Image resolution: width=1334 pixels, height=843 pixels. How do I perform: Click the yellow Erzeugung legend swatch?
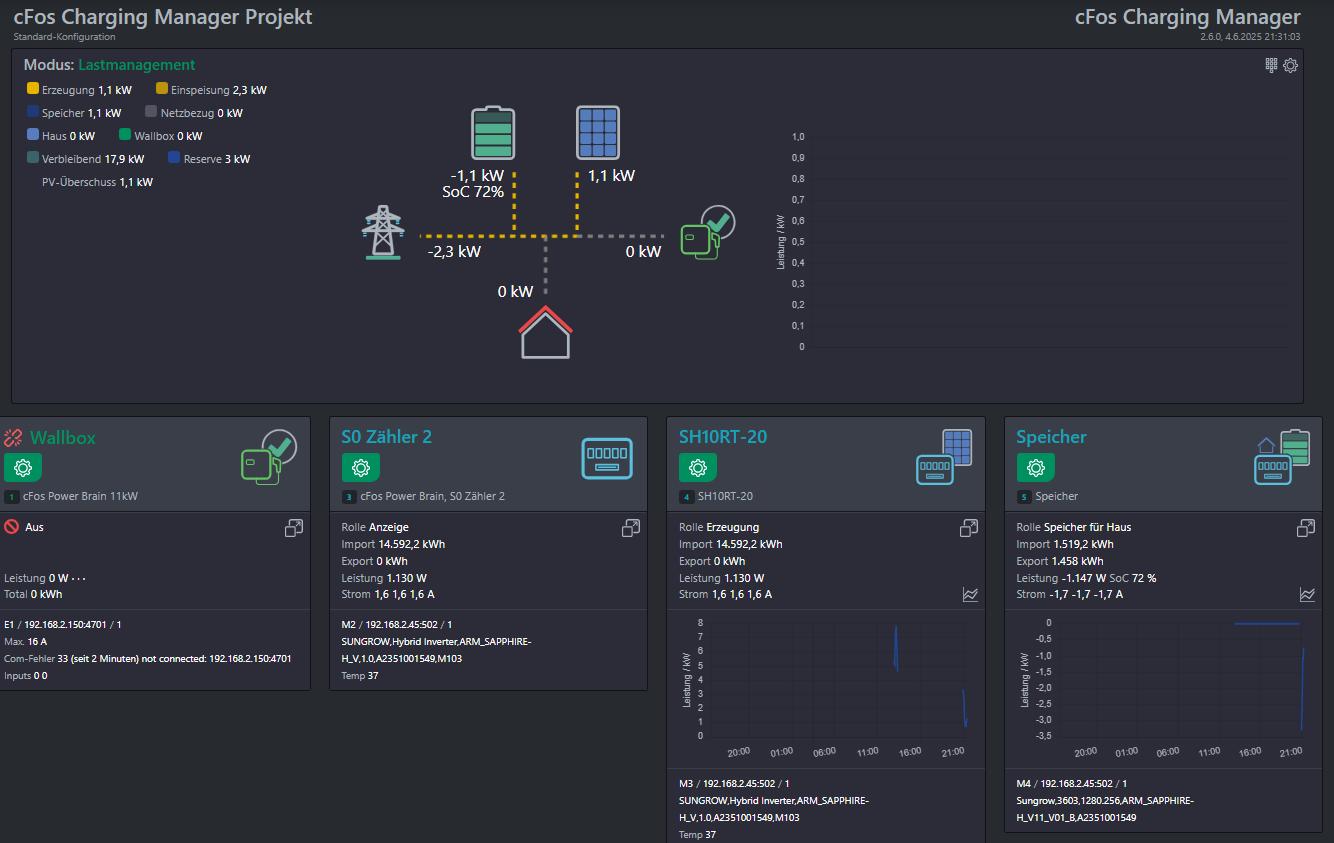33,89
